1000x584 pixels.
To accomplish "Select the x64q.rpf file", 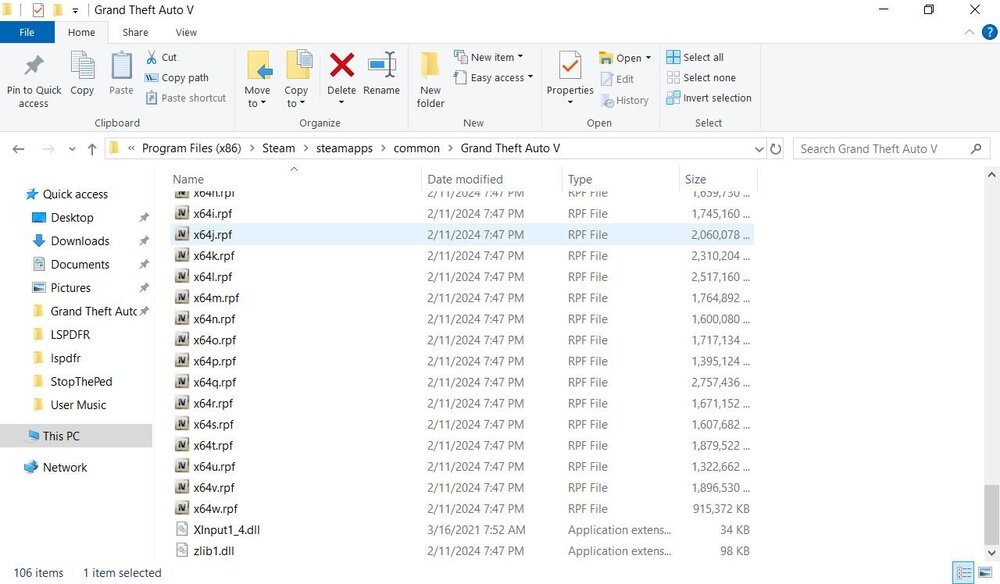I will [462, 382].
